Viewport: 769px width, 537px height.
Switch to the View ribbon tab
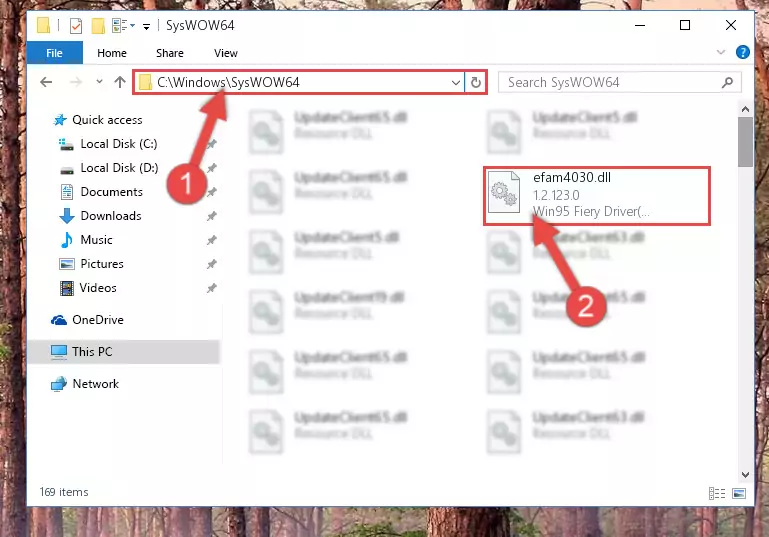click(x=226, y=53)
